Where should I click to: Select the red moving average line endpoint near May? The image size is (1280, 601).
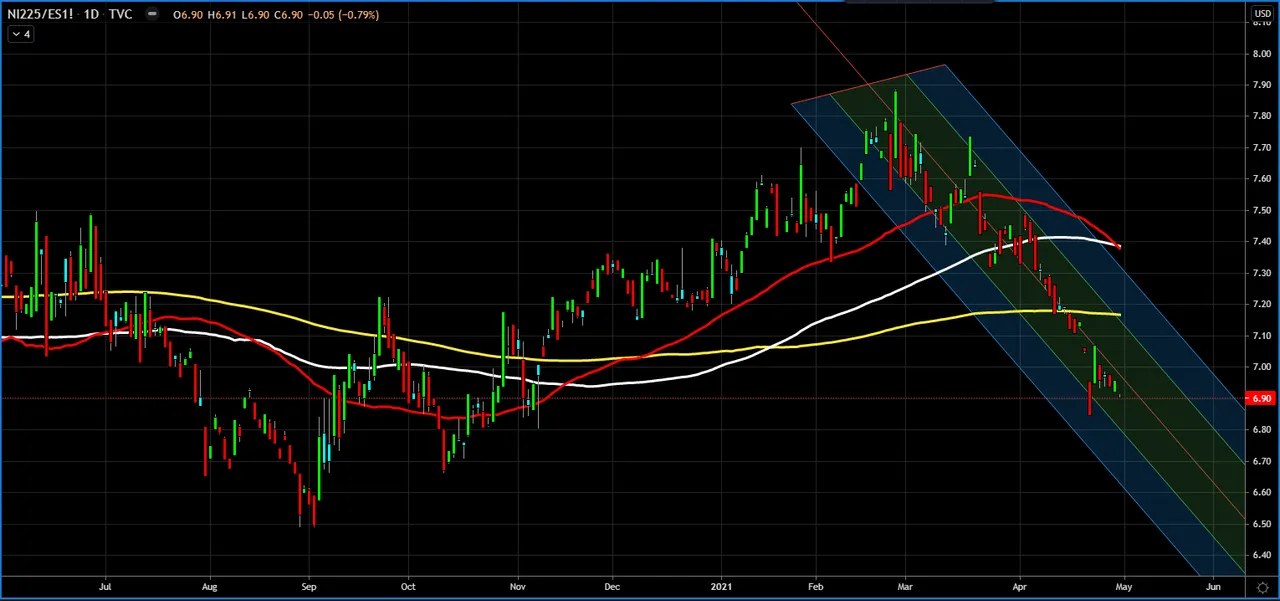(1119, 247)
